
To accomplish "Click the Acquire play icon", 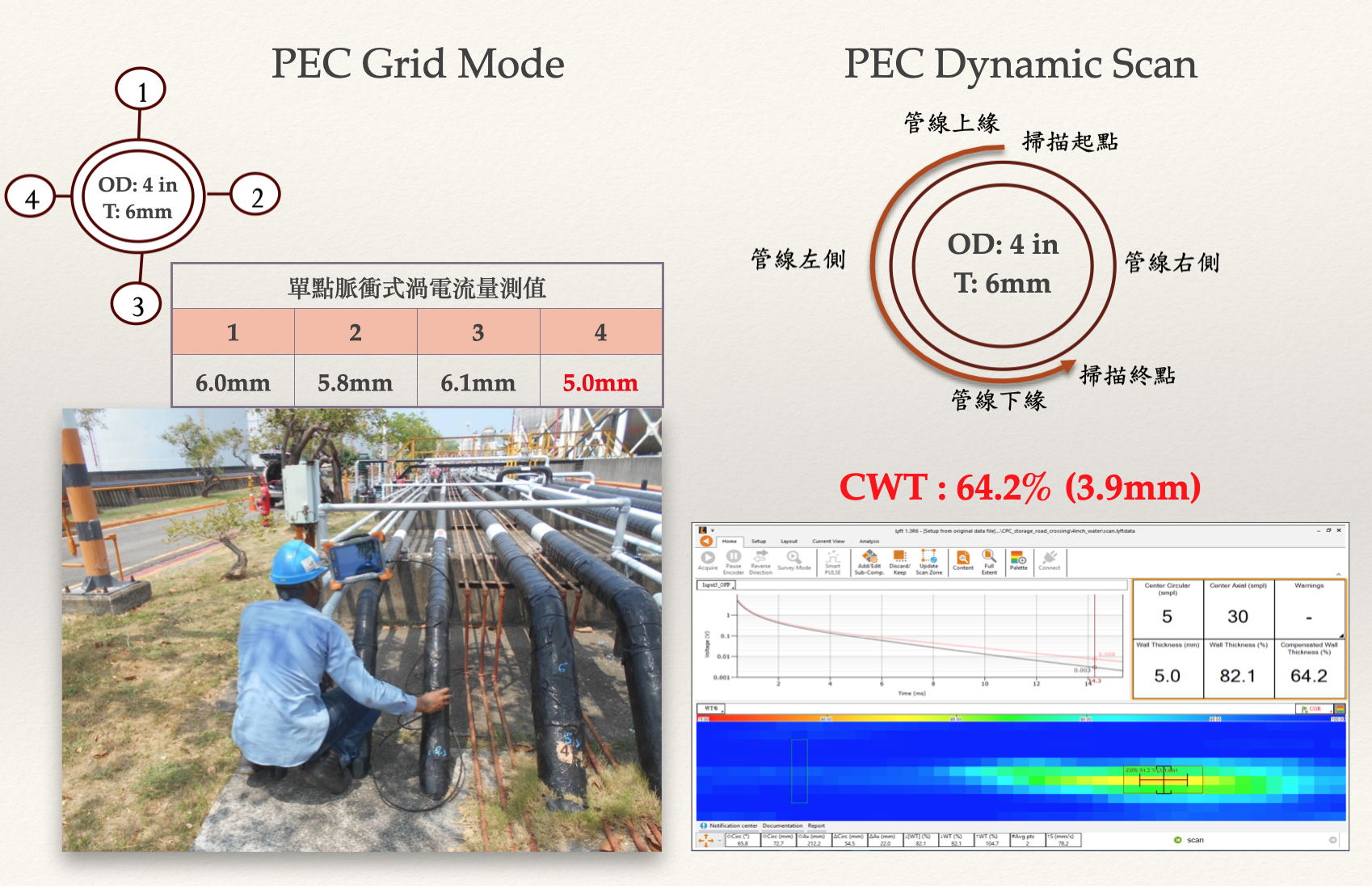I will [x=708, y=558].
